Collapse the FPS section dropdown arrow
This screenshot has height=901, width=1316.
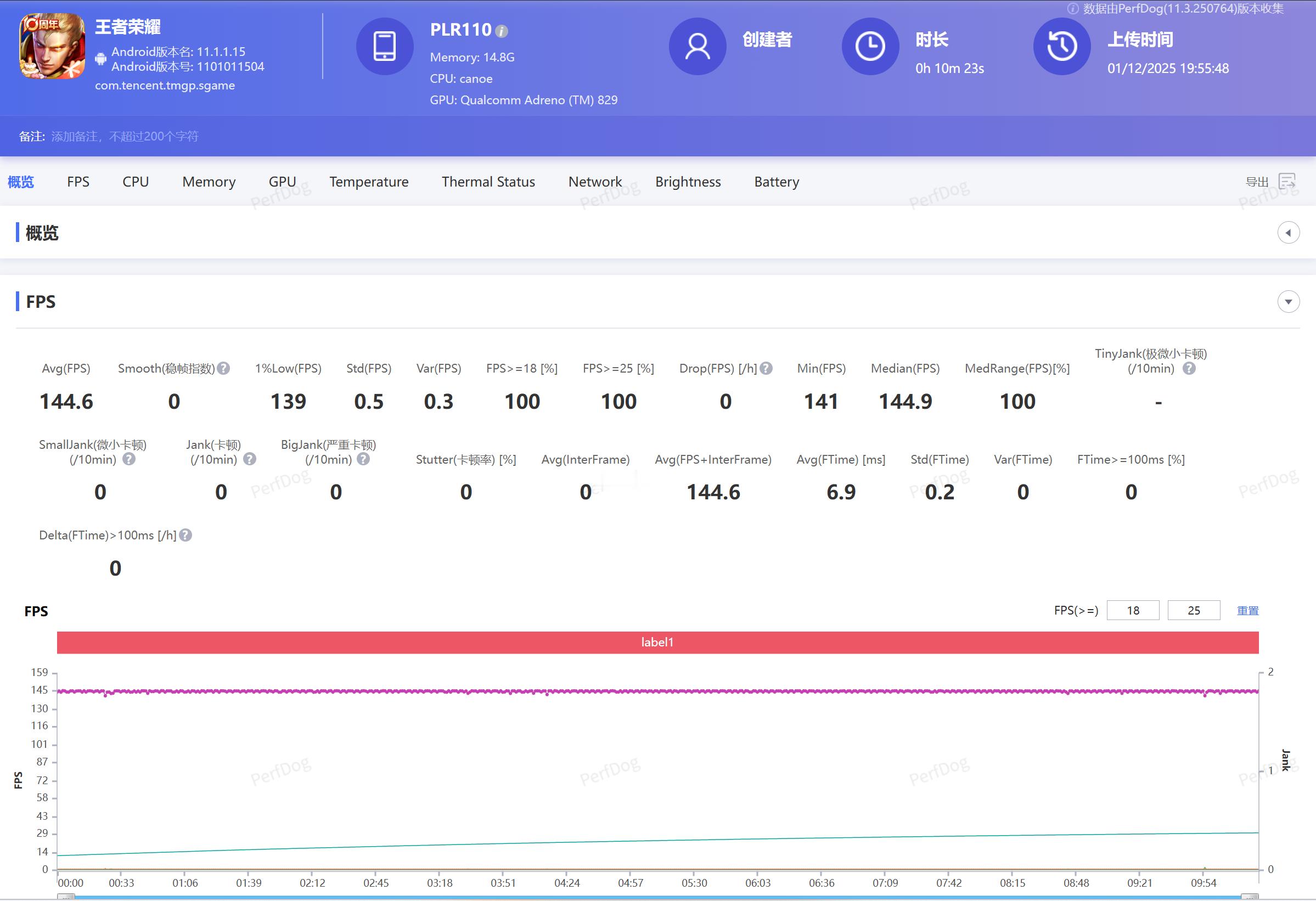(1288, 302)
